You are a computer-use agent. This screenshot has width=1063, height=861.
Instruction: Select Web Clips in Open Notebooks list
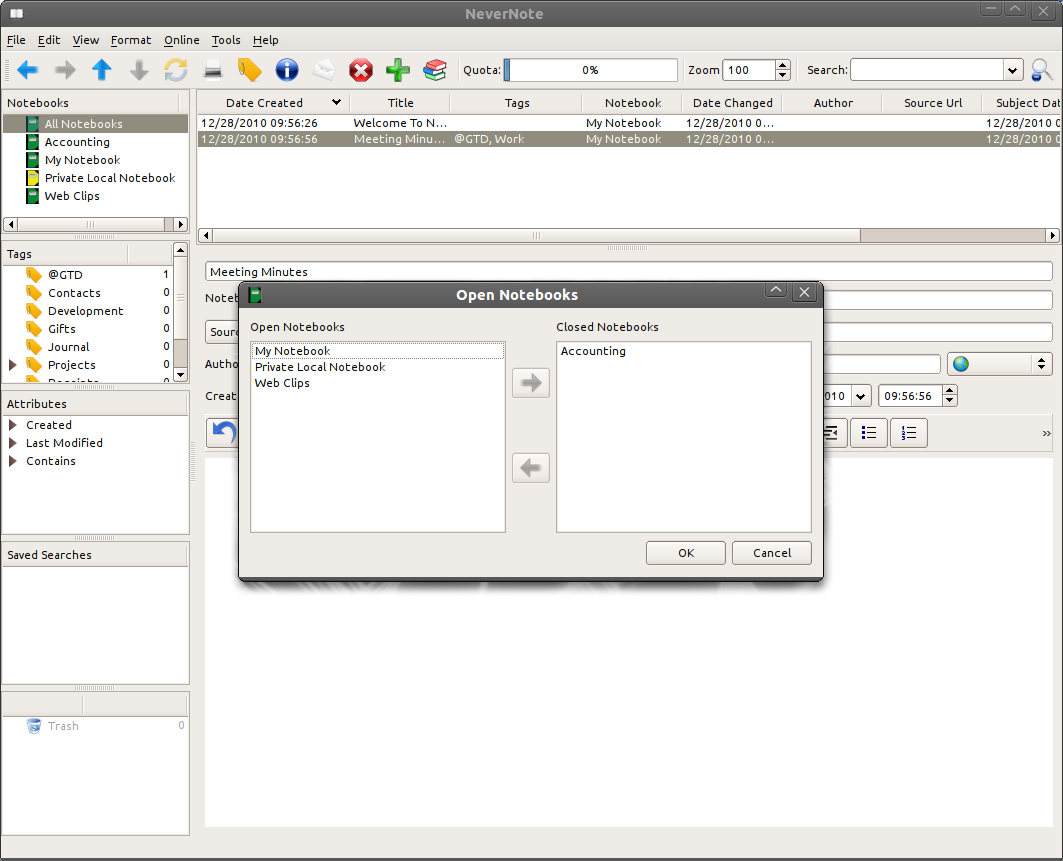pos(378,383)
